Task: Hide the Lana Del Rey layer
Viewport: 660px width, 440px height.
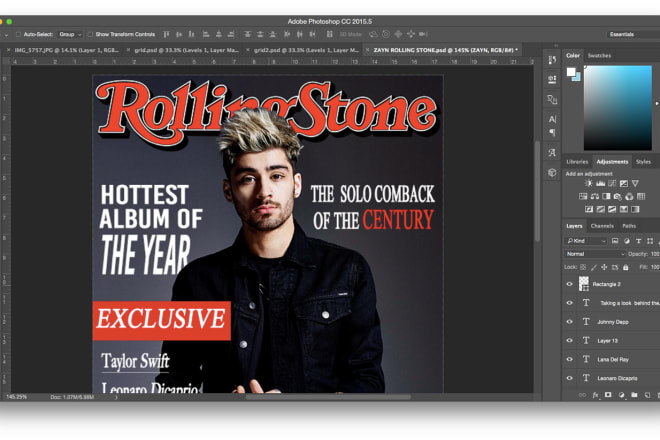Action: coord(570,360)
